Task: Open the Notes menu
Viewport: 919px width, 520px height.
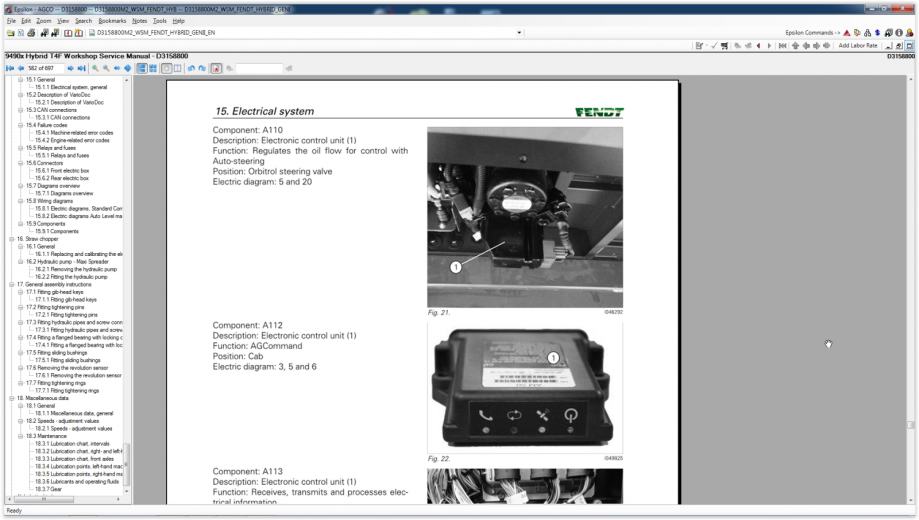Action: coord(139,21)
